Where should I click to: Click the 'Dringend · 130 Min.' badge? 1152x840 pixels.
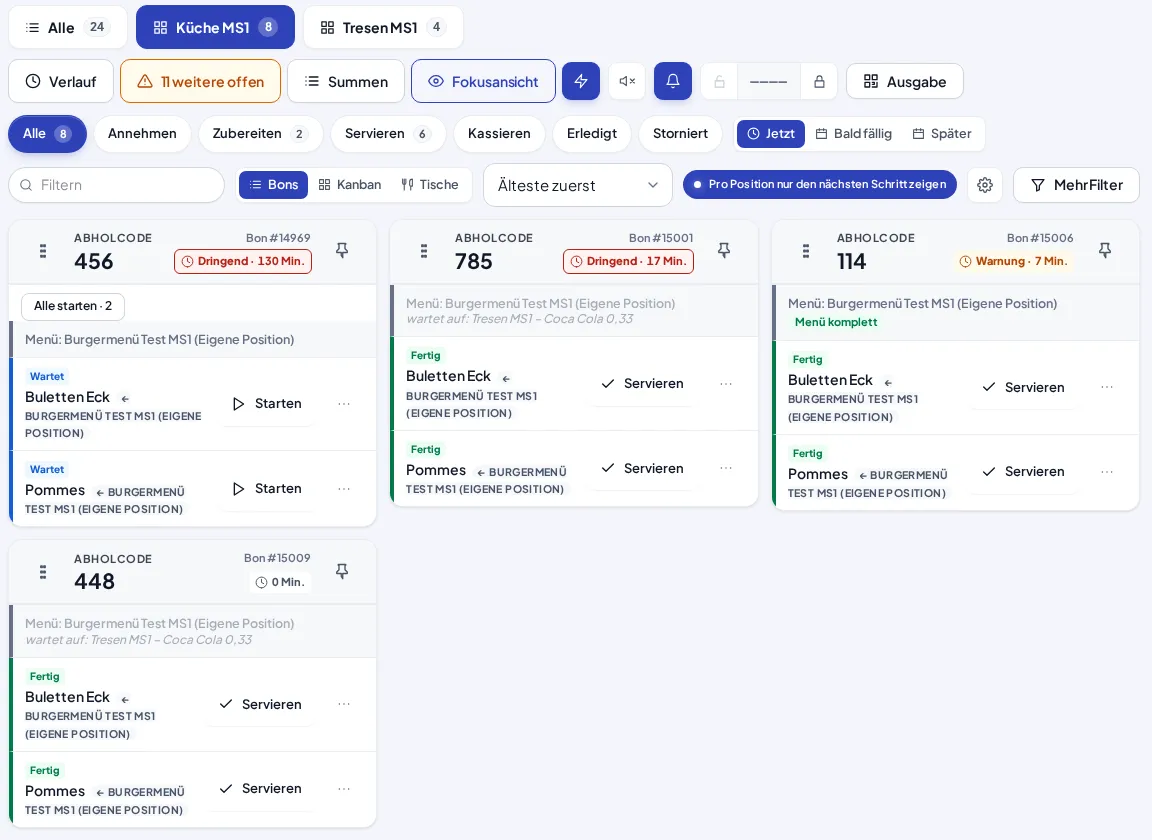coord(243,261)
